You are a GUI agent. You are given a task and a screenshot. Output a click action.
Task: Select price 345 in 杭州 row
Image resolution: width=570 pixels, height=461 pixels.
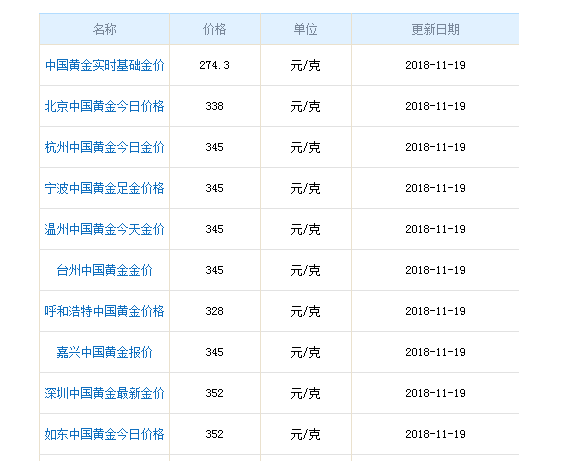(x=214, y=148)
